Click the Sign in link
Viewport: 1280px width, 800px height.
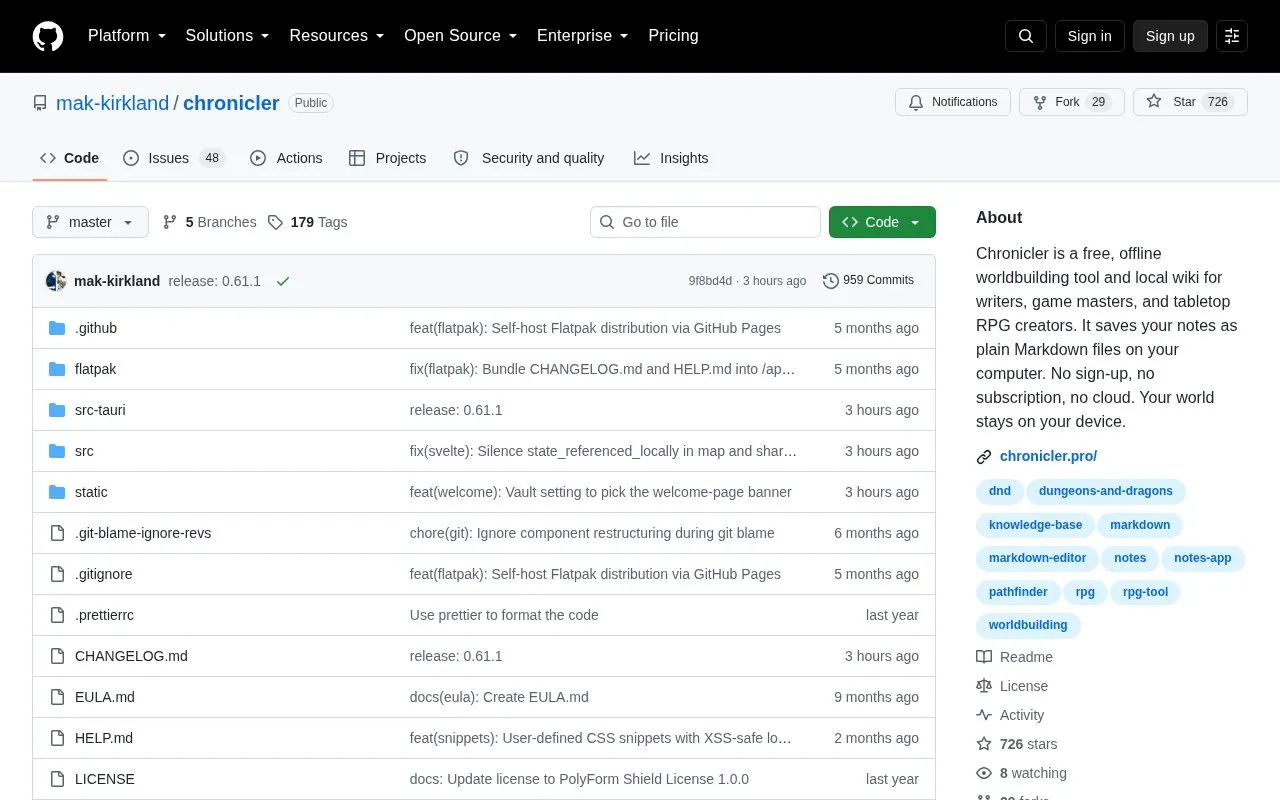pos(1089,36)
